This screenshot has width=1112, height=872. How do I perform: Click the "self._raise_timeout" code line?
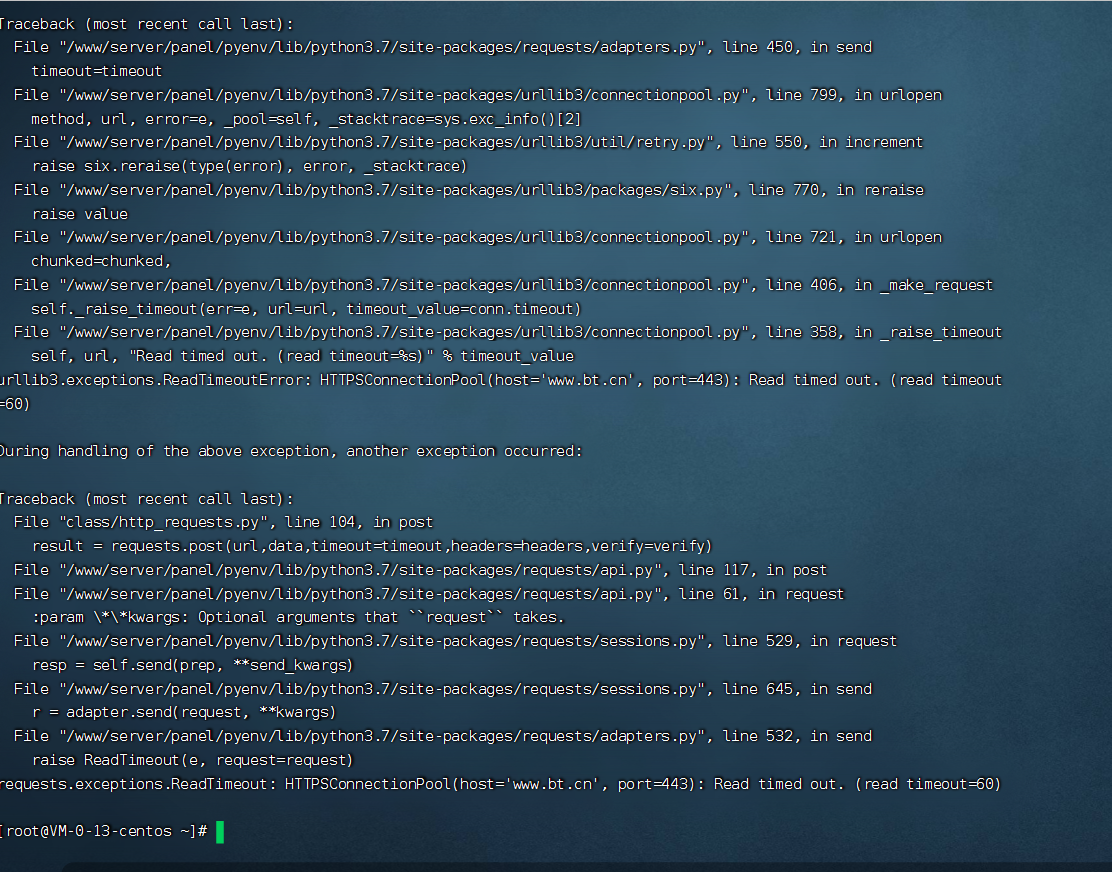click(306, 309)
